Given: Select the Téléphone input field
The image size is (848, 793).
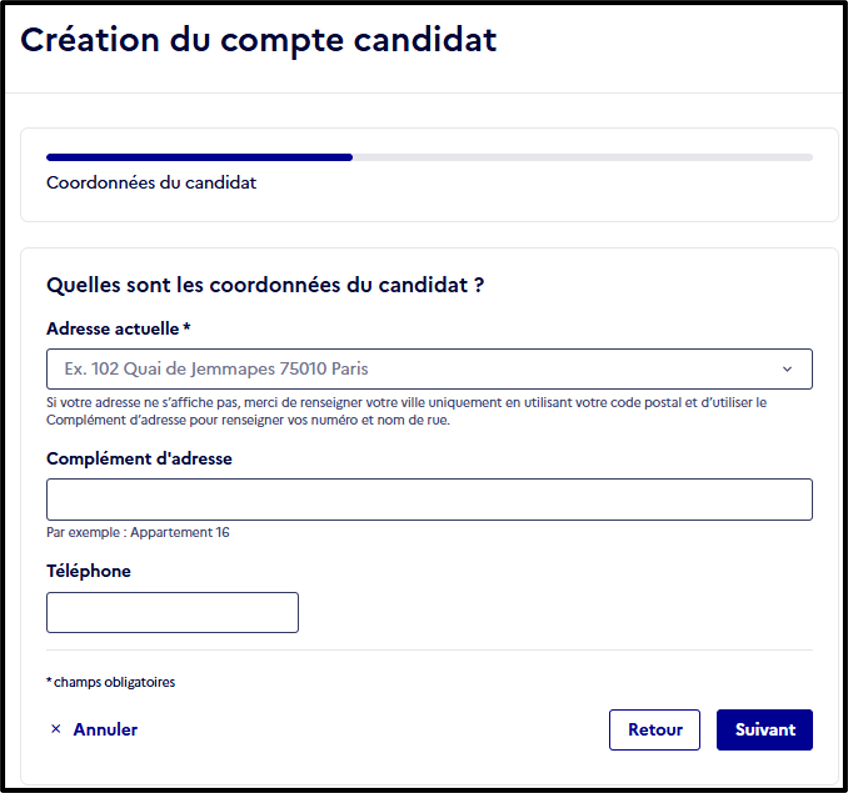Looking at the screenshot, I should pos(173,612).
